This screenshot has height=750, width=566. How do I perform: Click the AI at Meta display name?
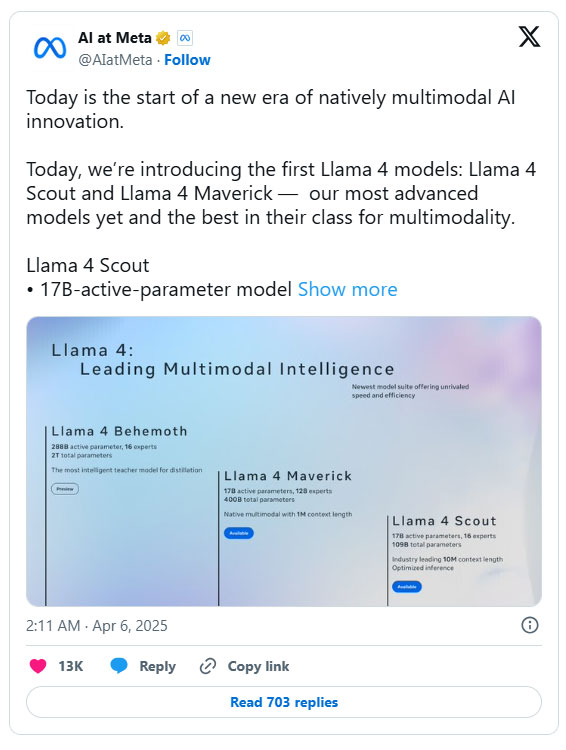(x=115, y=37)
